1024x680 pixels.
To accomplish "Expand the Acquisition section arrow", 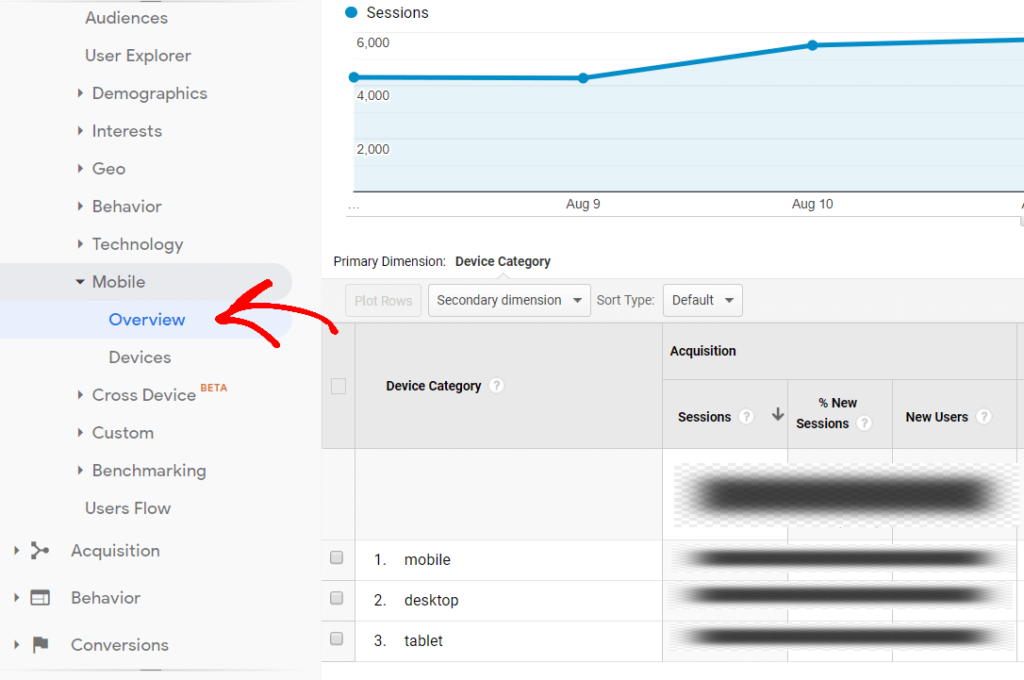I will pos(16,551).
